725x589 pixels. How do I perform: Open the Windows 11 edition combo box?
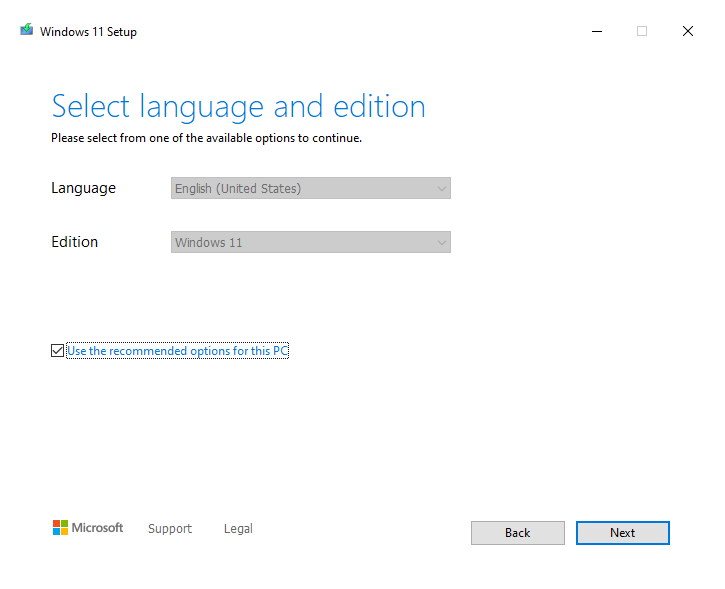click(x=311, y=242)
